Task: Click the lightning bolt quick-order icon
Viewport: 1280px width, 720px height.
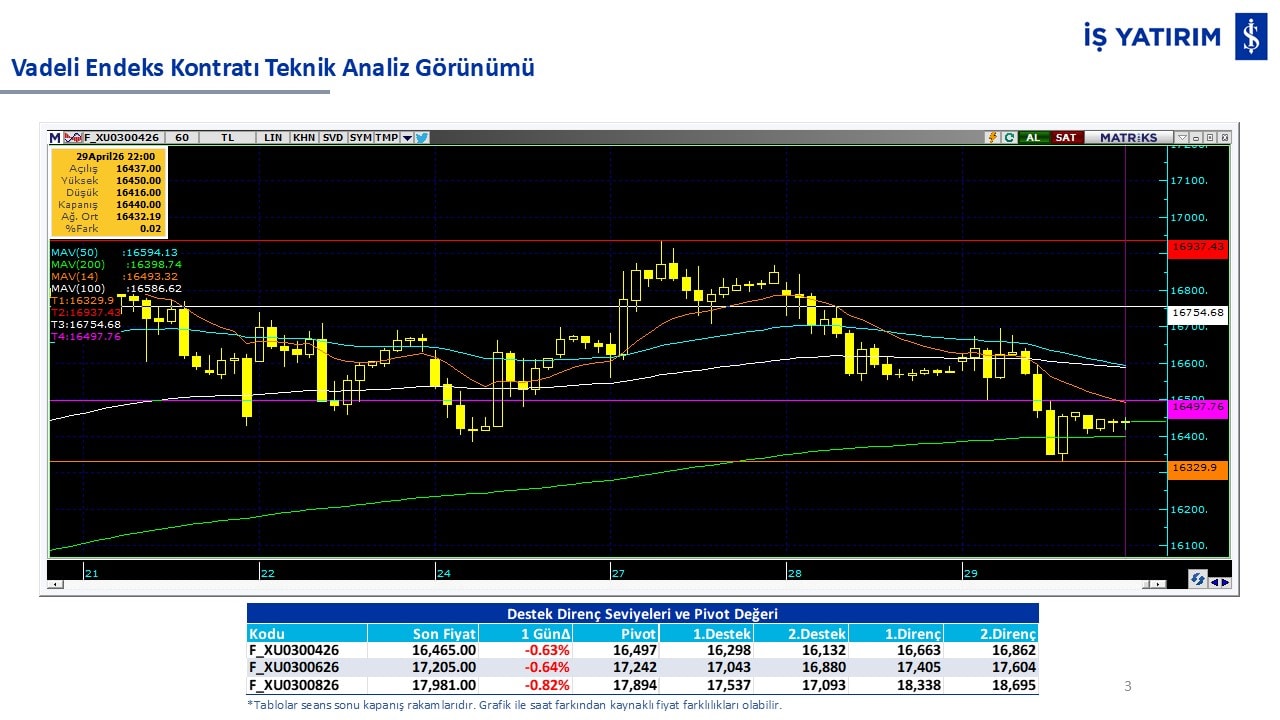Action: [992, 137]
